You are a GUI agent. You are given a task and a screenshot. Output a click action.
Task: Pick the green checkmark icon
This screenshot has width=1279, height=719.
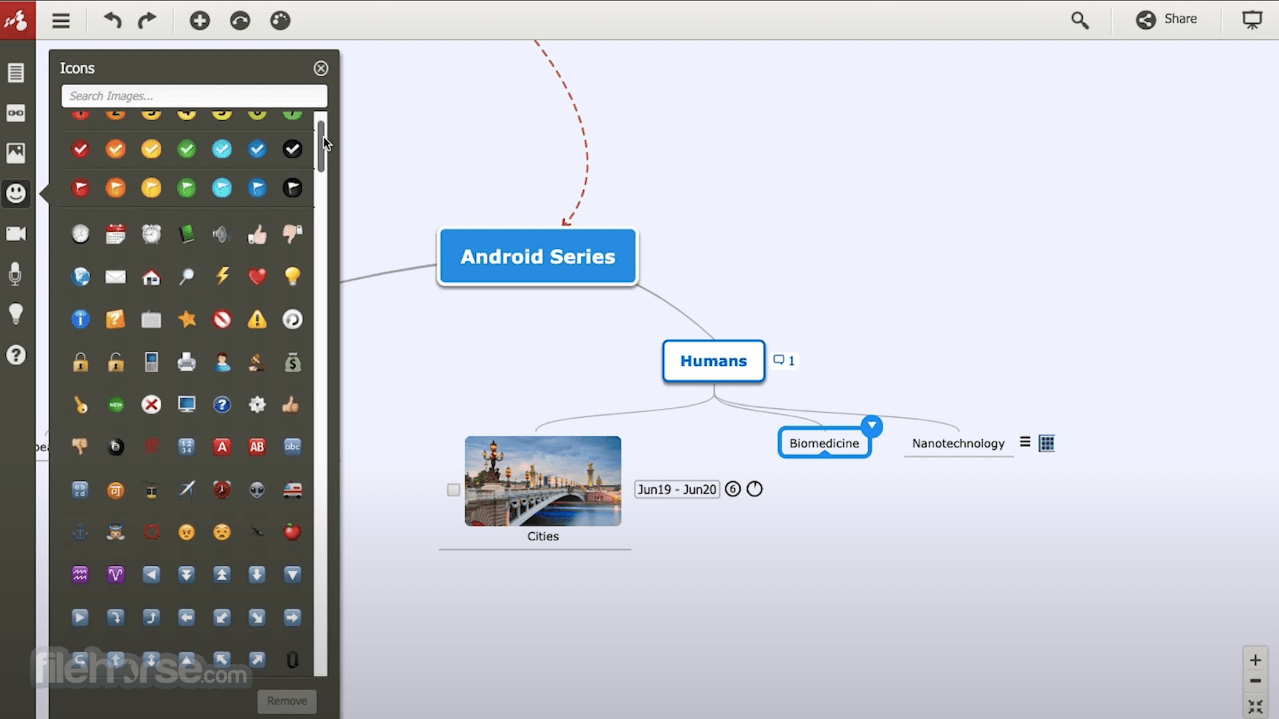186,149
